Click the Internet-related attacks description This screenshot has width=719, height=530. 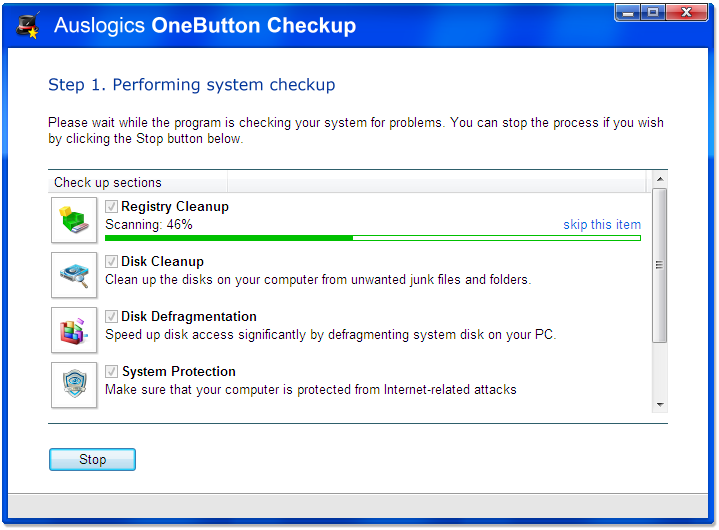pos(311,390)
